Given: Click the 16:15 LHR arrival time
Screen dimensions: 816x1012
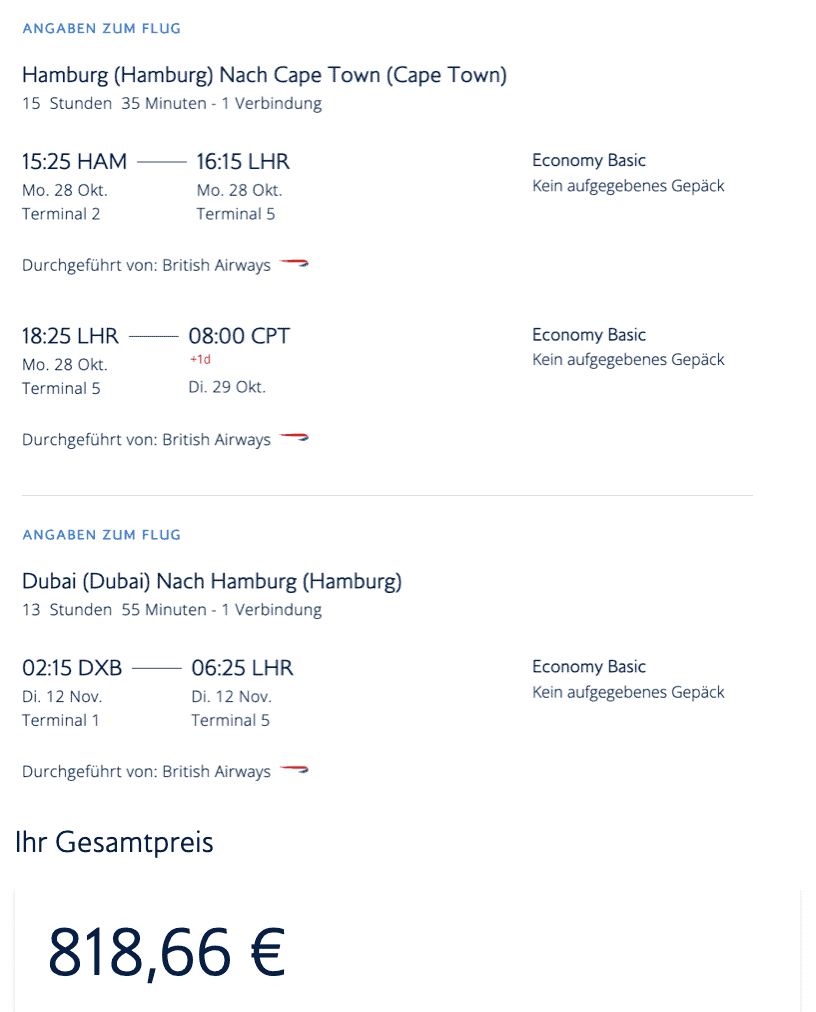Looking at the screenshot, I should tap(243, 161).
